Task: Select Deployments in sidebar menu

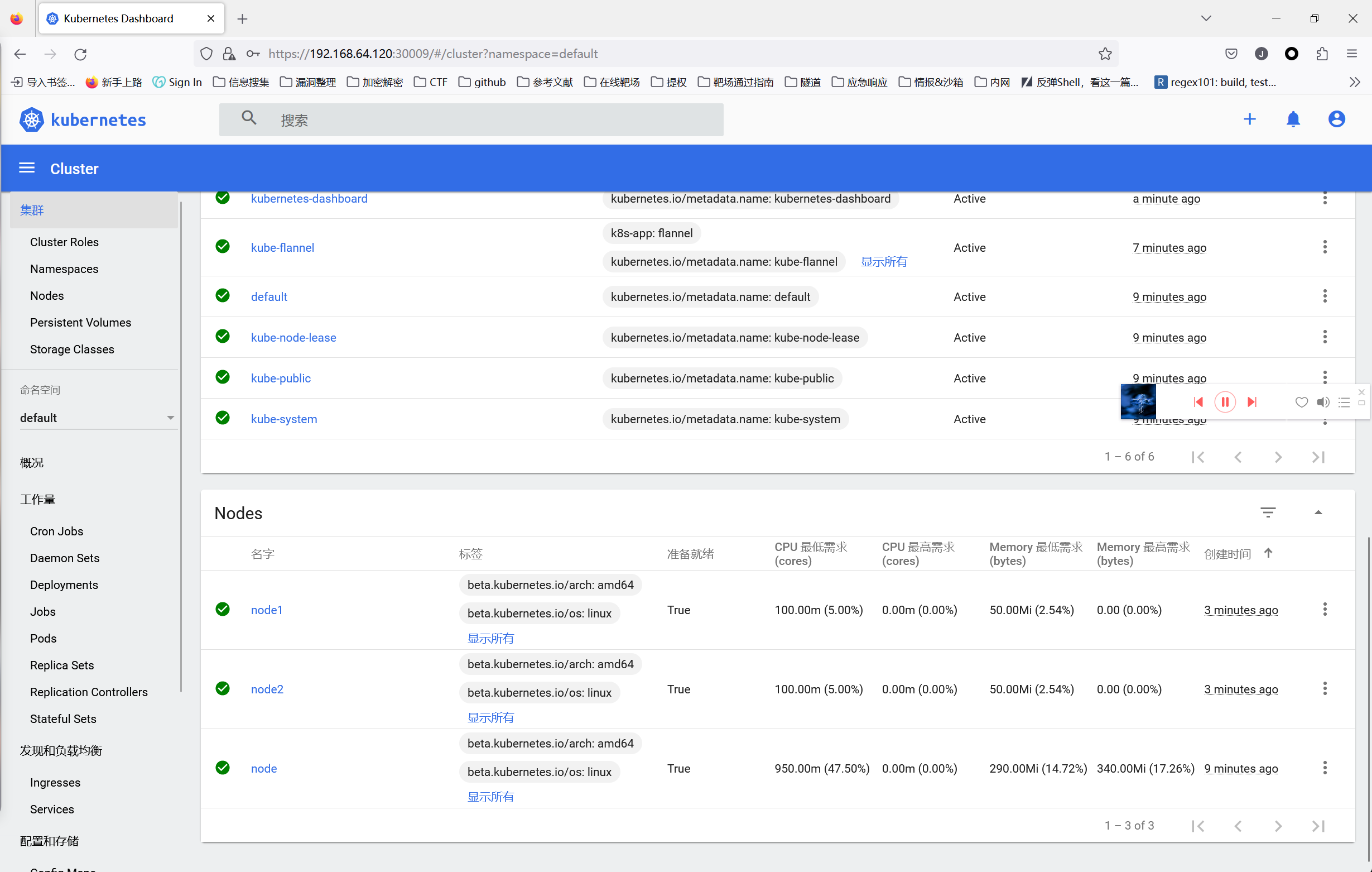Action: click(64, 584)
